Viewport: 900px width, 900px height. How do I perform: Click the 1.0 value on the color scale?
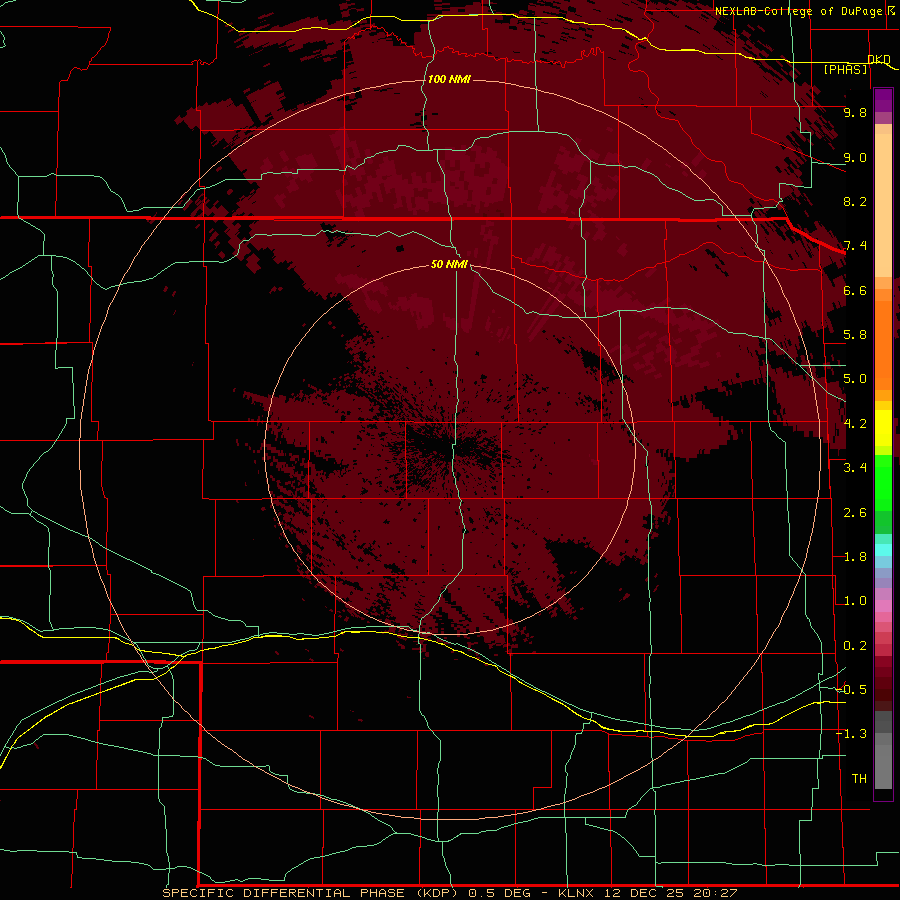click(x=855, y=601)
